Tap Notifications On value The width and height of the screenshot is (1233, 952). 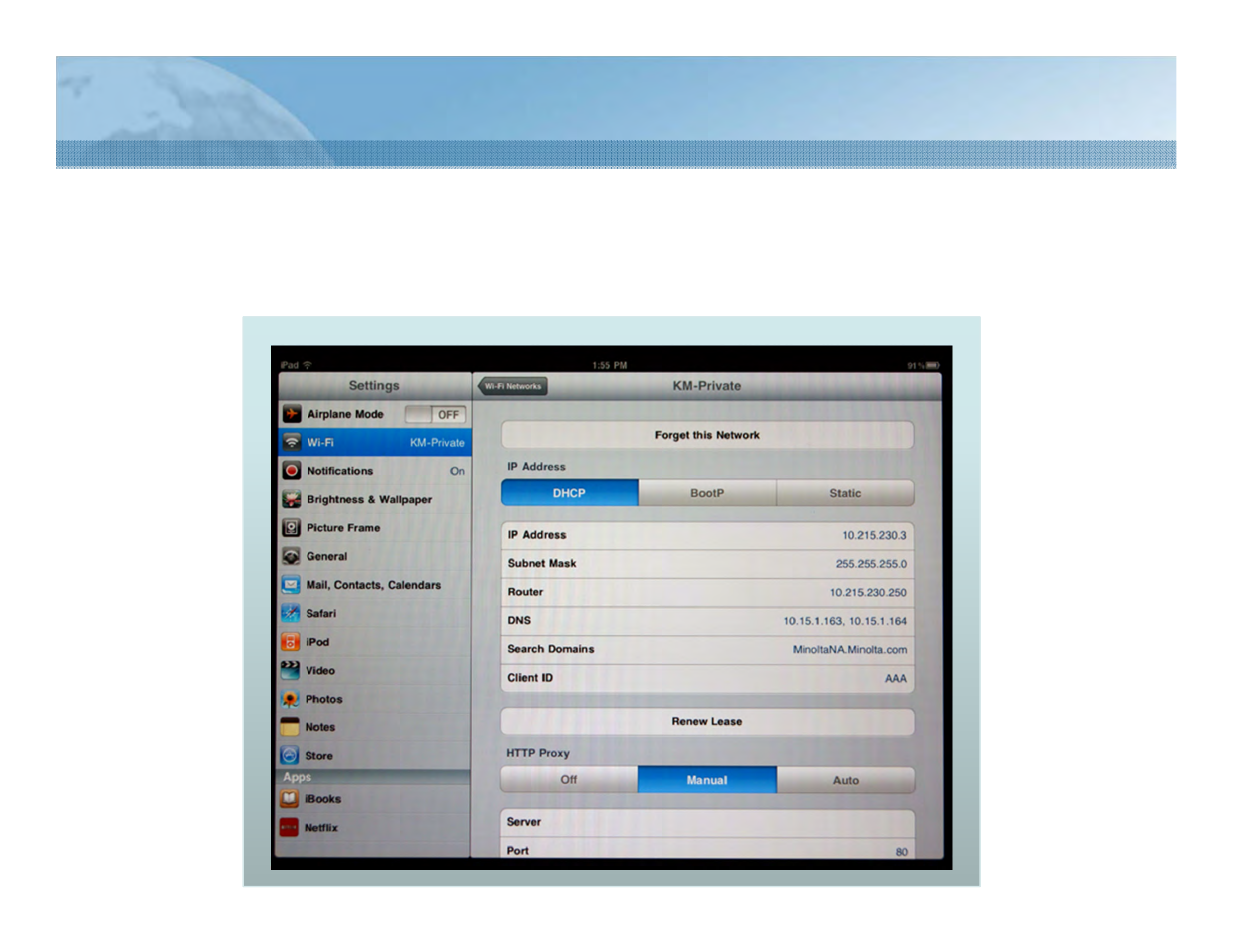457,471
